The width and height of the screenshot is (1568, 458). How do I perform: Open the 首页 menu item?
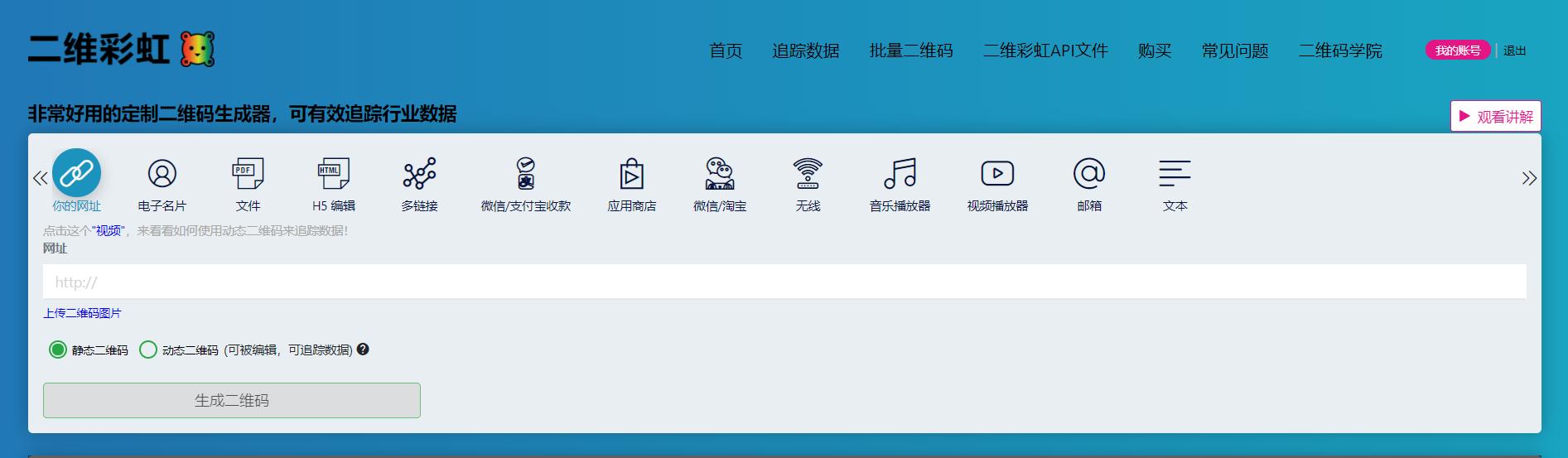tap(726, 51)
